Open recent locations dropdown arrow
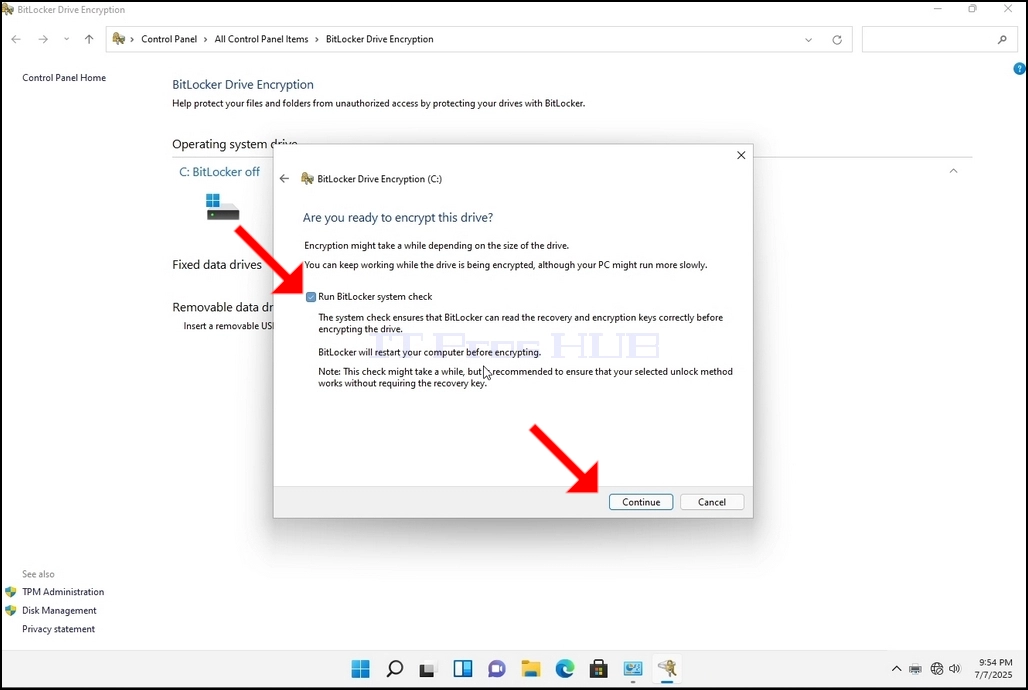 [66, 39]
